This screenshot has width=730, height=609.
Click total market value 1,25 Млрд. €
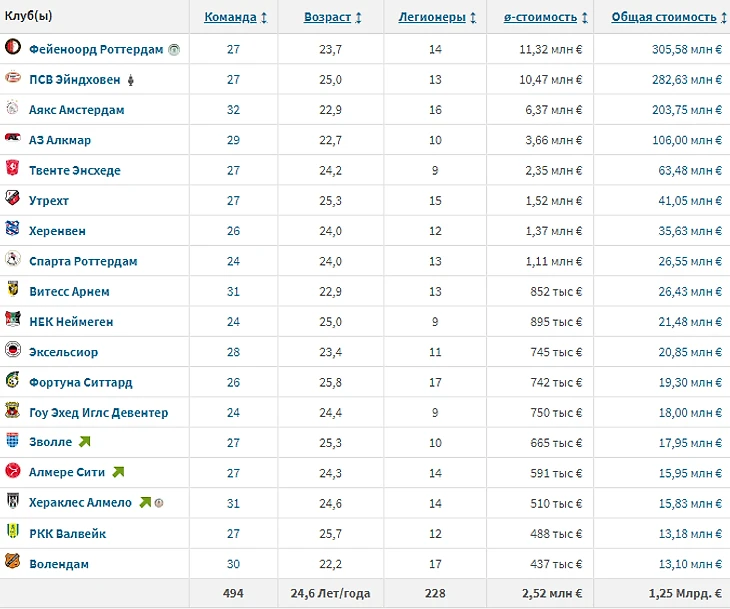(x=685, y=594)
